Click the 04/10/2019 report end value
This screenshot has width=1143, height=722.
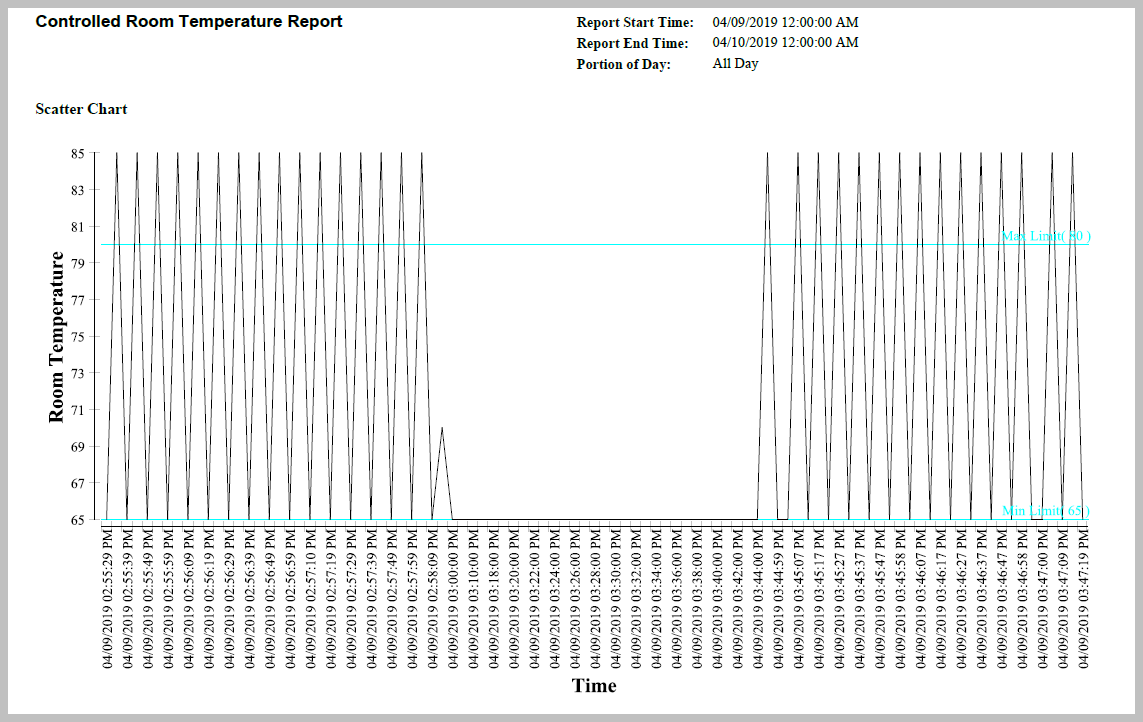coord(785,43)
